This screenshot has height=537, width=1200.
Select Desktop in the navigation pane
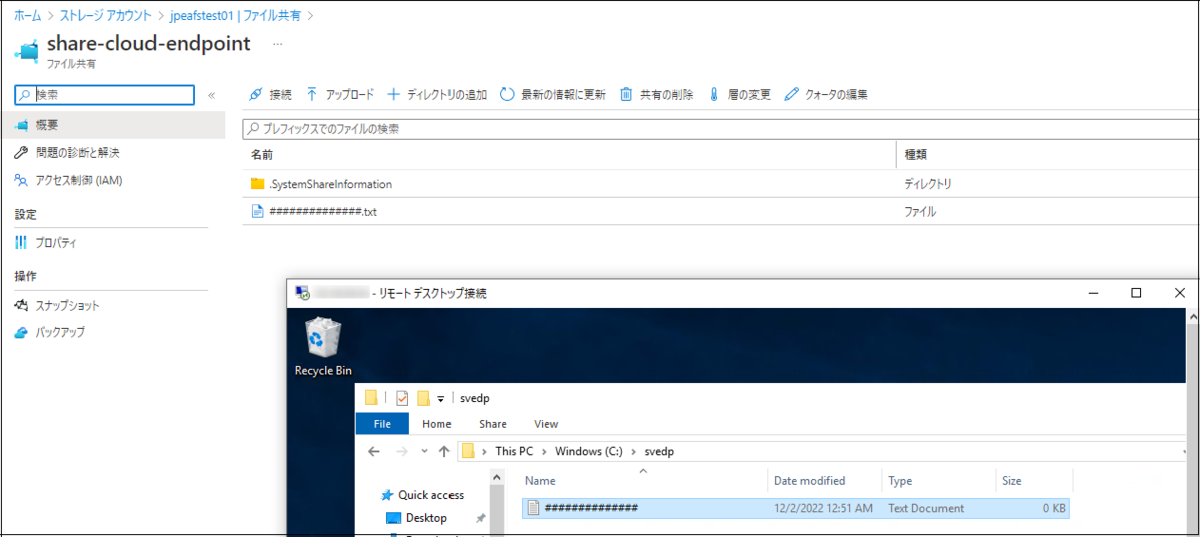point(426,518)
